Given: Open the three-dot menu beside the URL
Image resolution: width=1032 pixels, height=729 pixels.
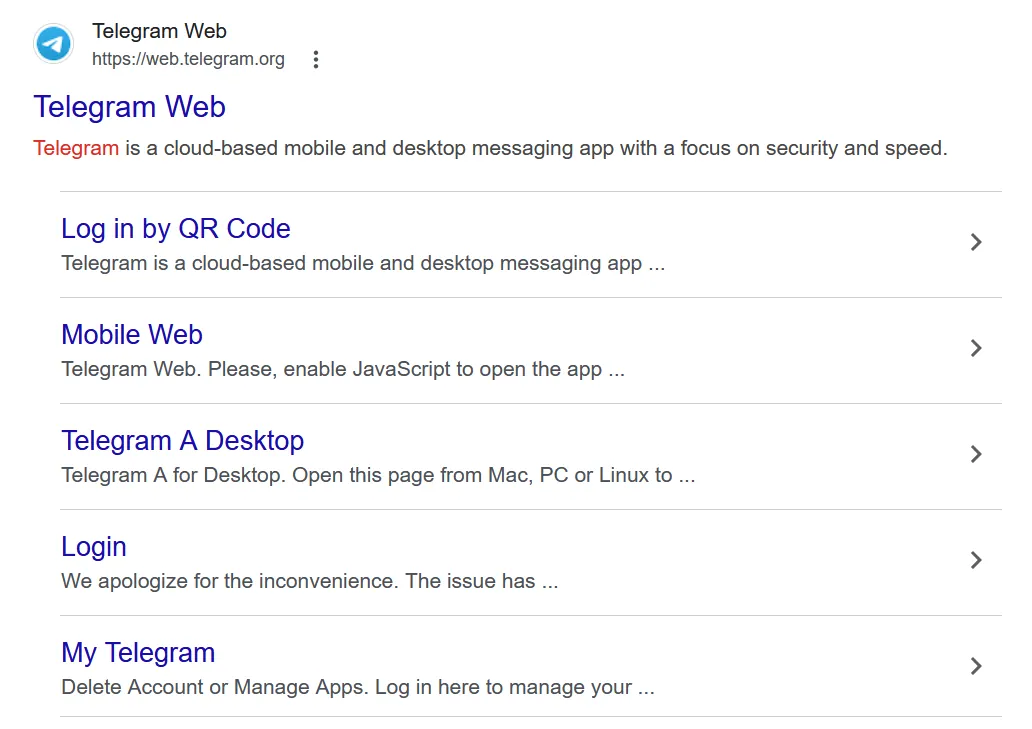Looking at the screenshot, I should point(316,60).
